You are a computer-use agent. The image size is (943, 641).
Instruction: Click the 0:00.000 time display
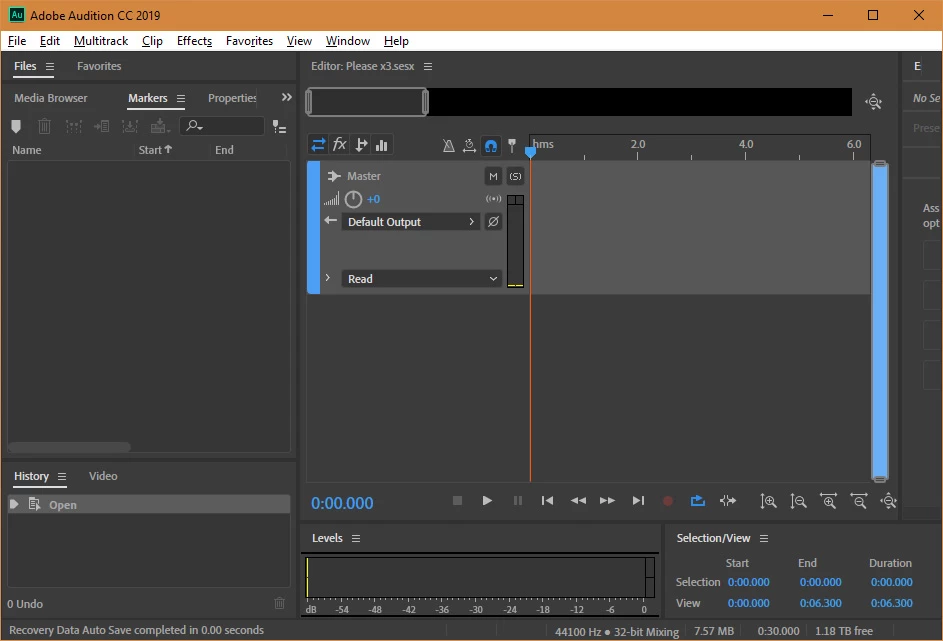342,503
